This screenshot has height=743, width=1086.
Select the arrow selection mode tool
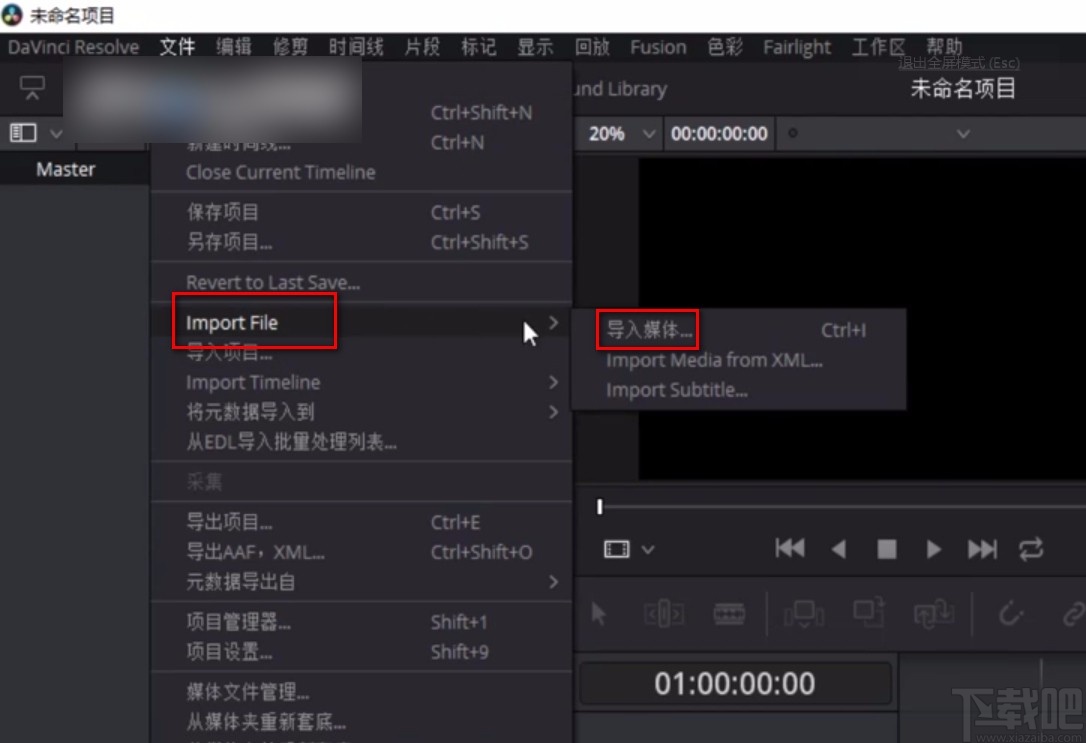pos(598,615)
